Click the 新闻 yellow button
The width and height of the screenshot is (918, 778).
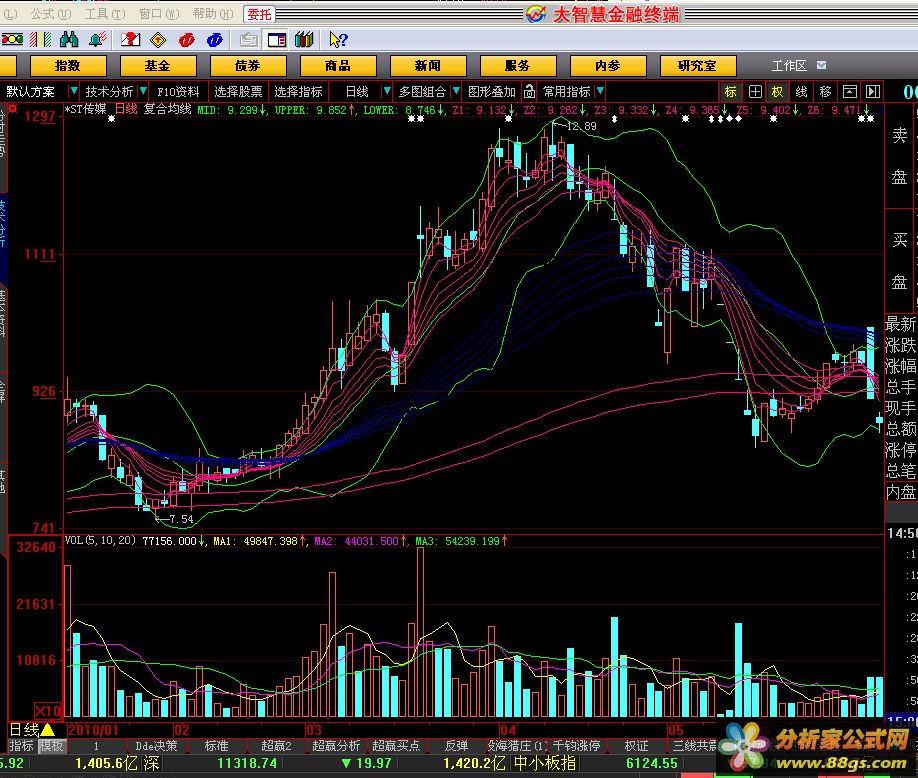pos(429,66)
